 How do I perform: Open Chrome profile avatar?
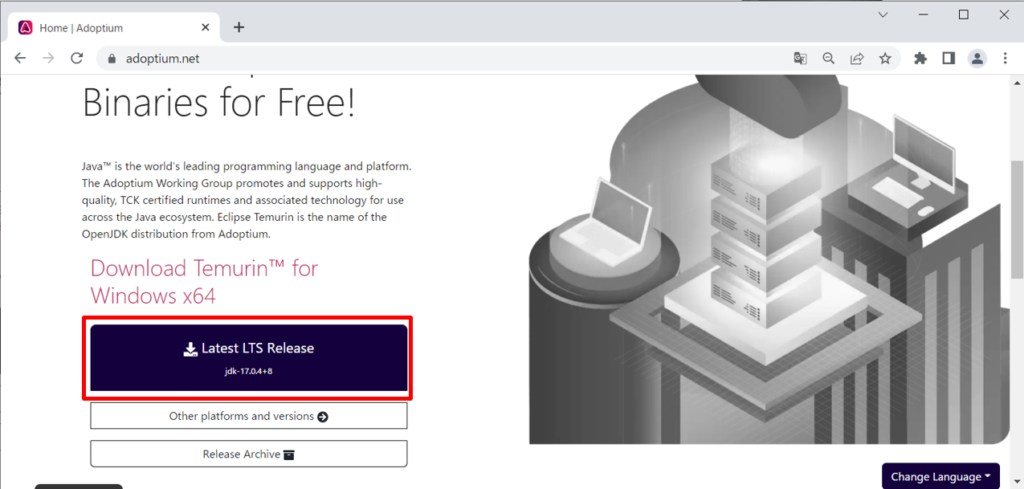(x=977, y=59)
